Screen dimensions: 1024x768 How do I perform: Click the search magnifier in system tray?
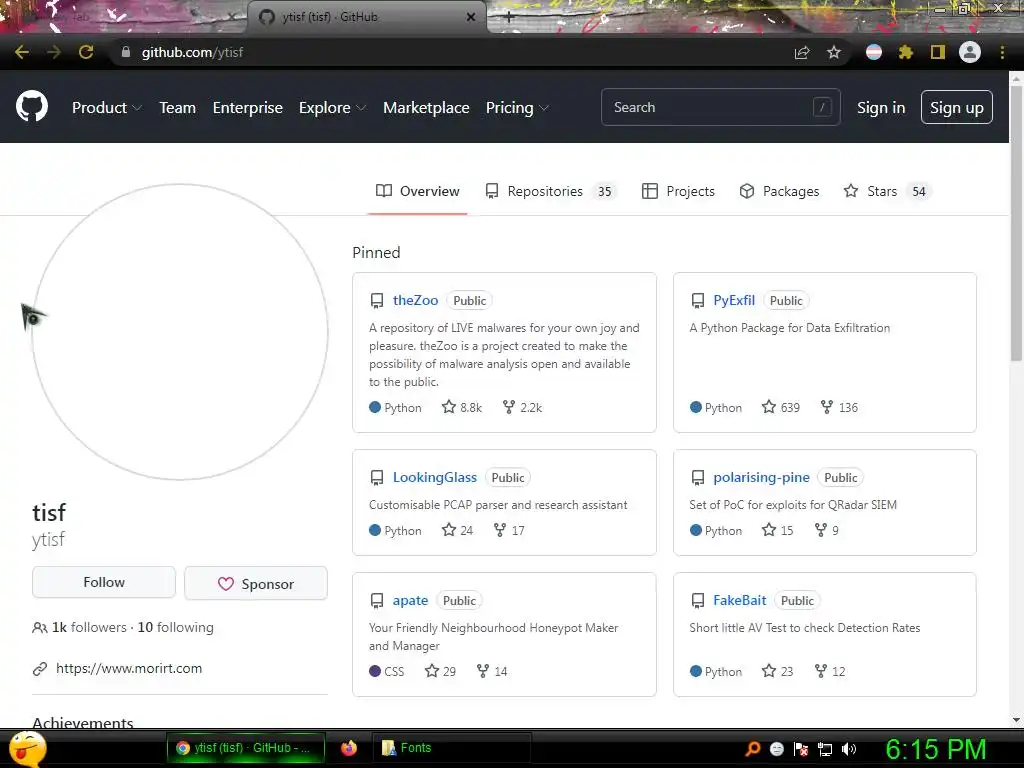click(753, 748)
